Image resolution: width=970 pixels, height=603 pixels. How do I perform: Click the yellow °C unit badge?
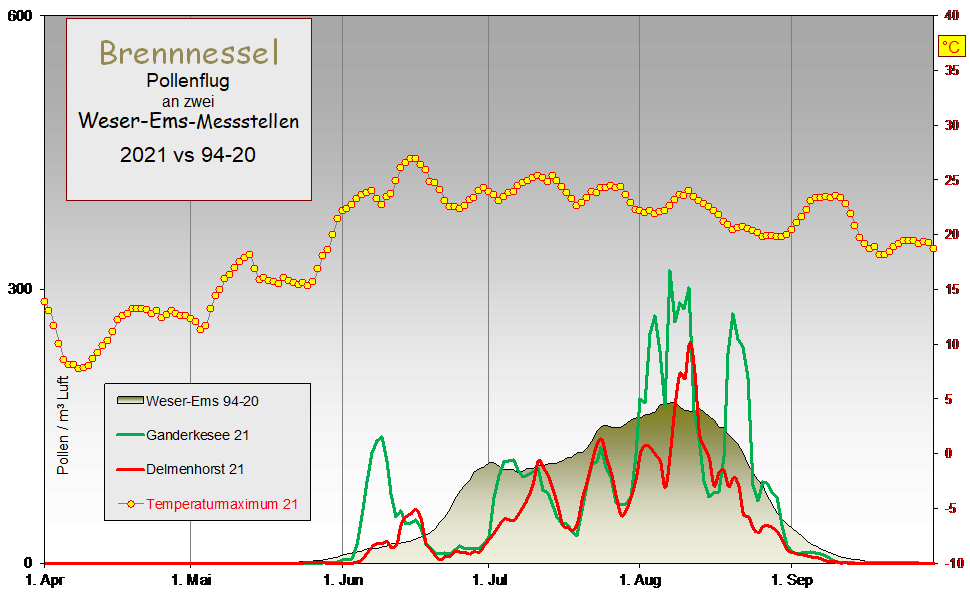pyautogui.click(x=950, y=46)
